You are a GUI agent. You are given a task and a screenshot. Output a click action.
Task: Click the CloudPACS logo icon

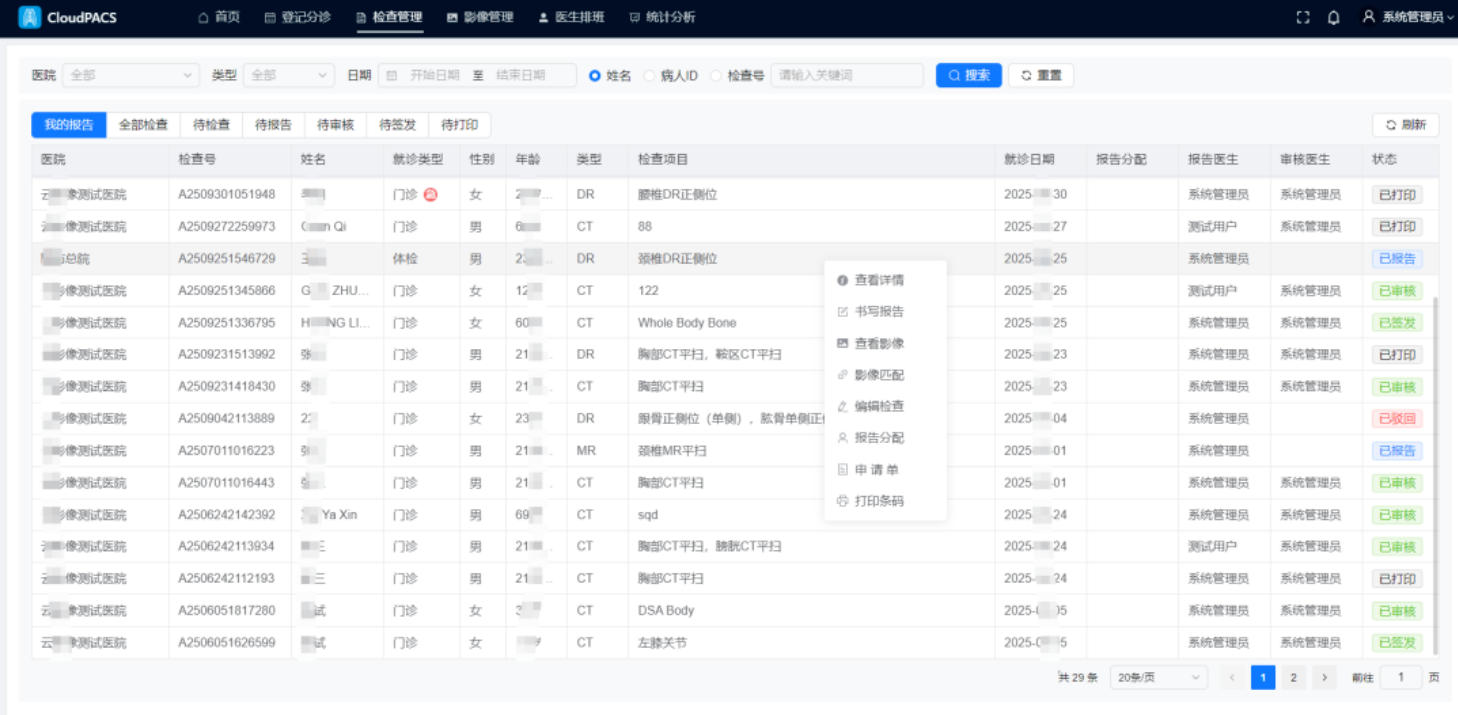(30, 17)
